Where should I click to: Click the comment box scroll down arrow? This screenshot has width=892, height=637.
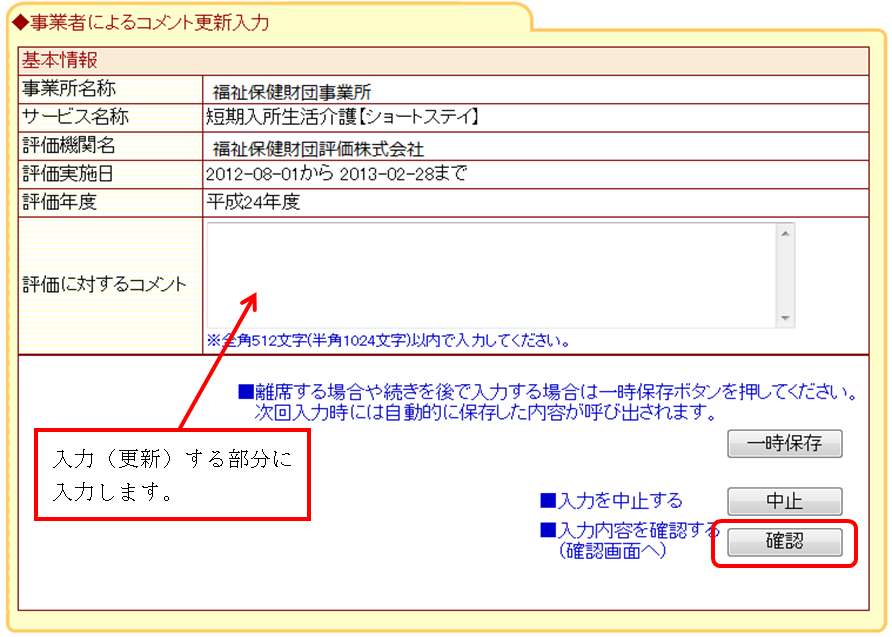(786, 318)
